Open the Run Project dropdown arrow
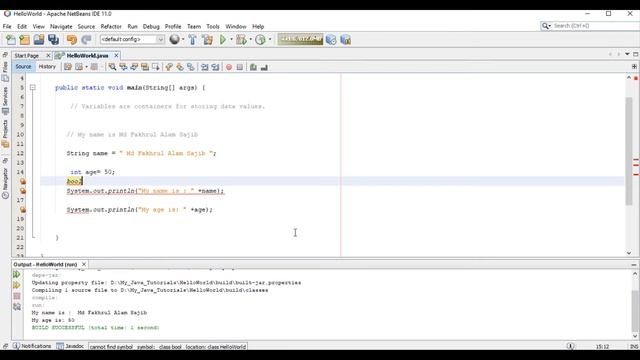This screenshot has width=640, height=360. (231, 40)
